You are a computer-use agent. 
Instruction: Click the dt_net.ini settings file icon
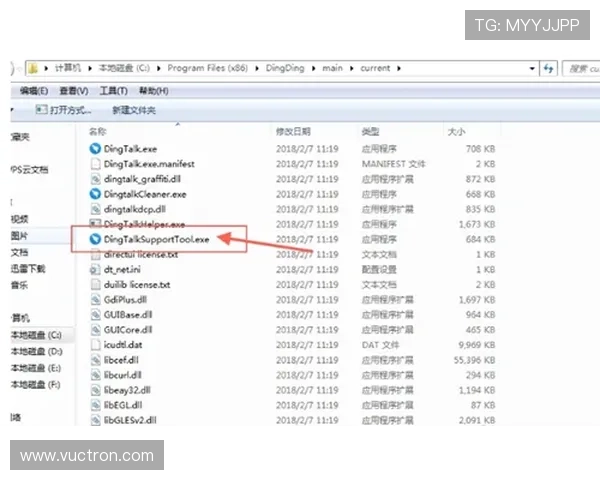coord(95,270)
